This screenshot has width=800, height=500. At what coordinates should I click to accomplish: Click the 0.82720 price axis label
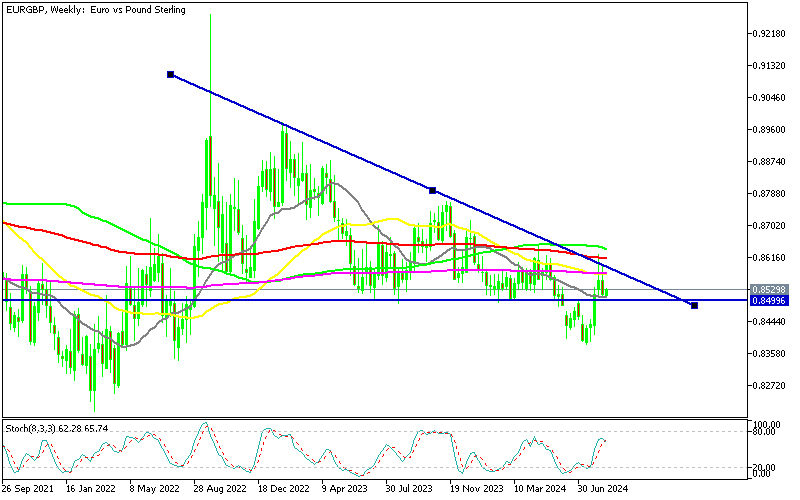[x=772, y=386]
